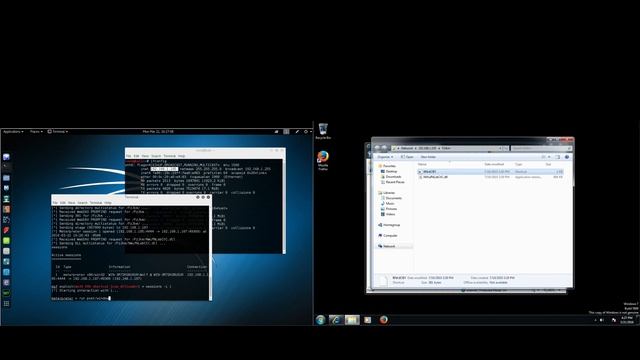The image size is (640, 360).
Task: Click the topmost icon in the Kali dock
Action: point(6,157)
